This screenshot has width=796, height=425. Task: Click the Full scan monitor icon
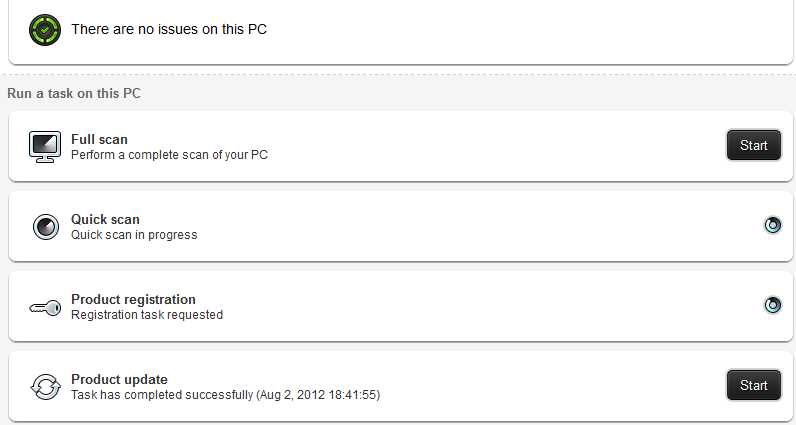pyautogui.click(x=45, y=147)
